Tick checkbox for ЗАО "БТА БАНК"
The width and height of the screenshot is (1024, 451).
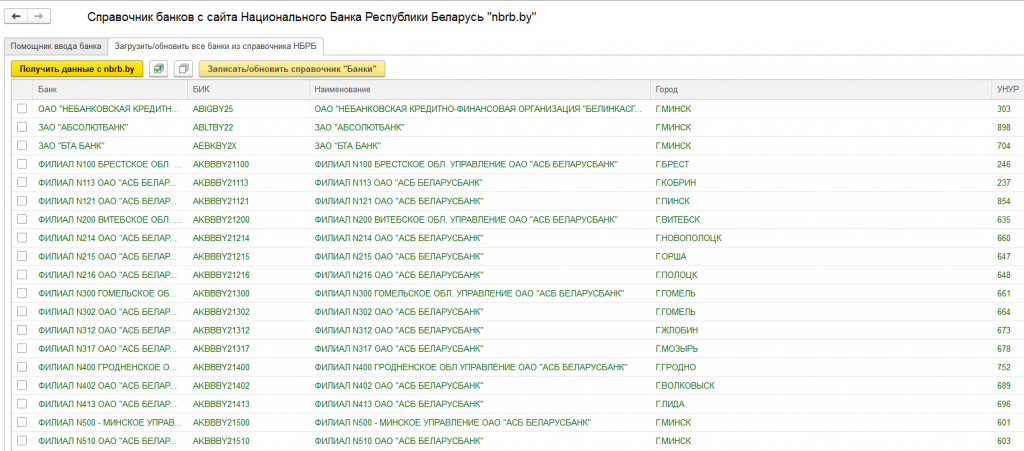22,145
